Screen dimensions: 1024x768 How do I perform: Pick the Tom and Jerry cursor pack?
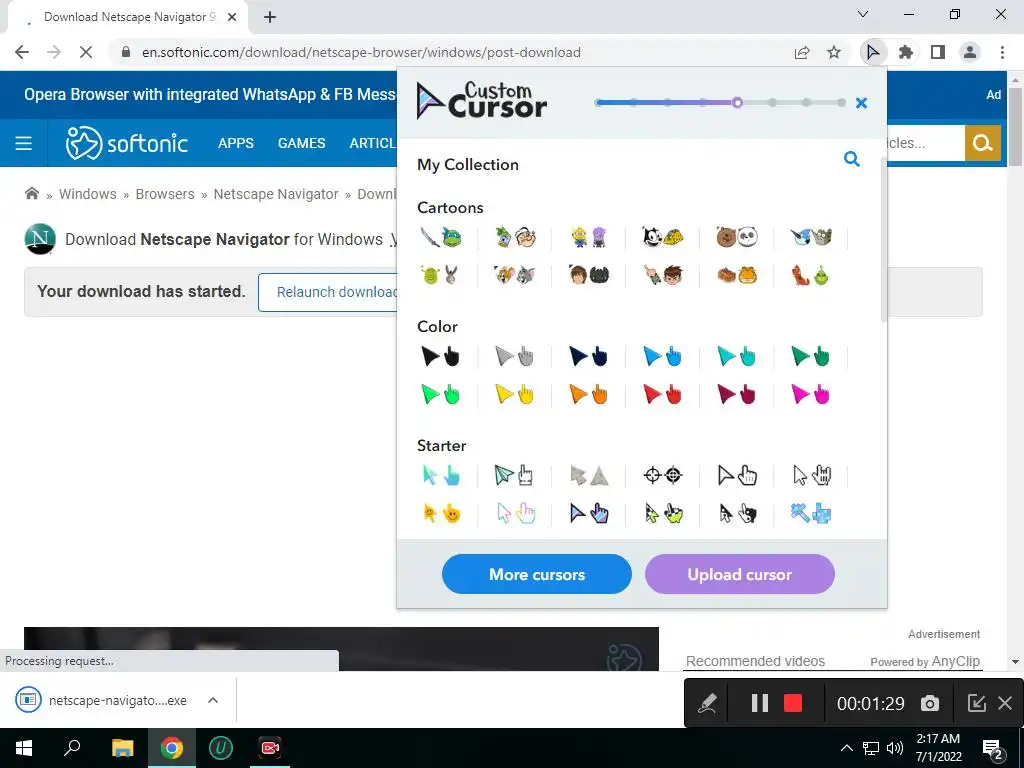[x=515, y=276]
